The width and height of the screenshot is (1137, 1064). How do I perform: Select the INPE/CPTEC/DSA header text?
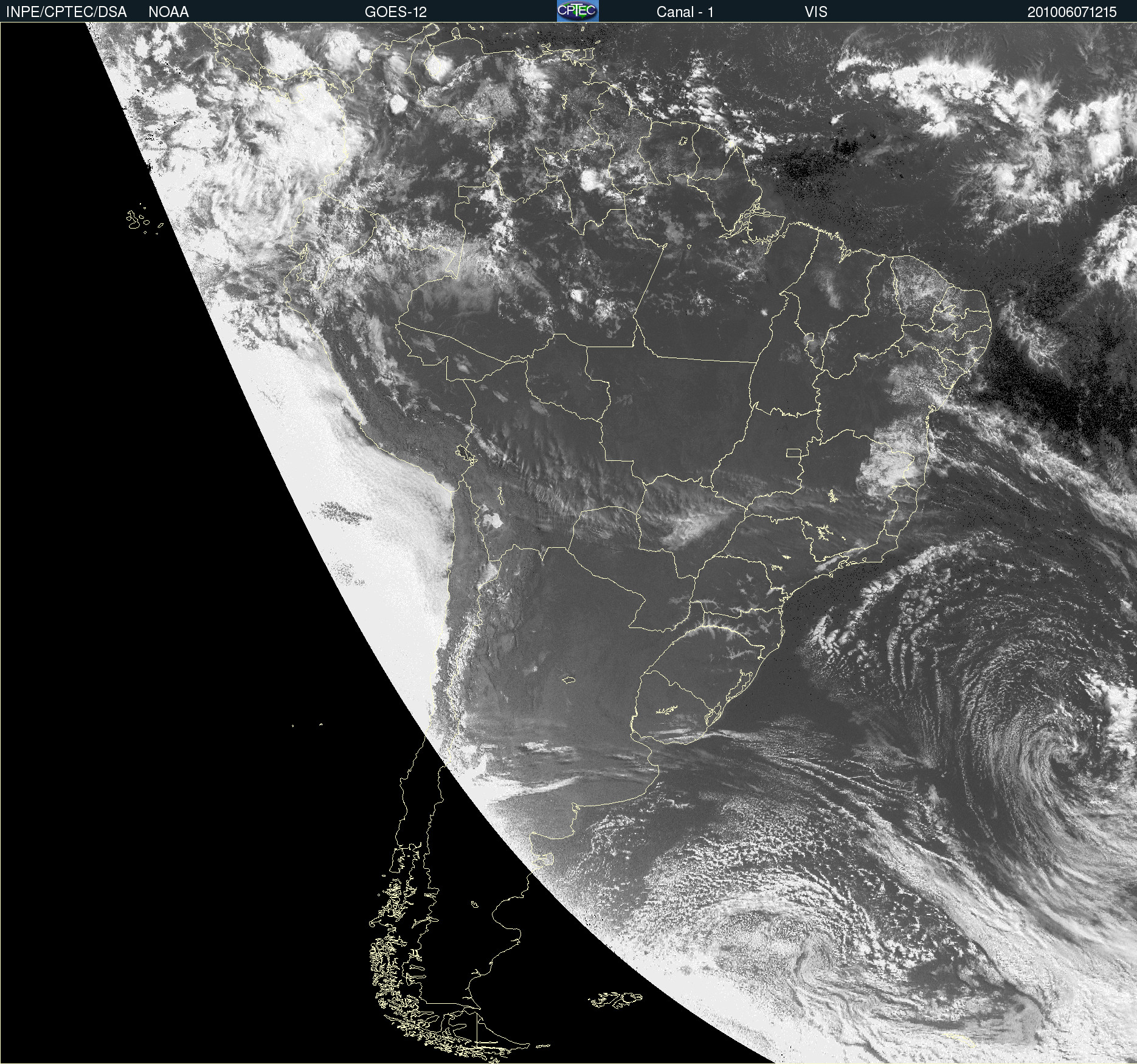(x=66, y=12)
